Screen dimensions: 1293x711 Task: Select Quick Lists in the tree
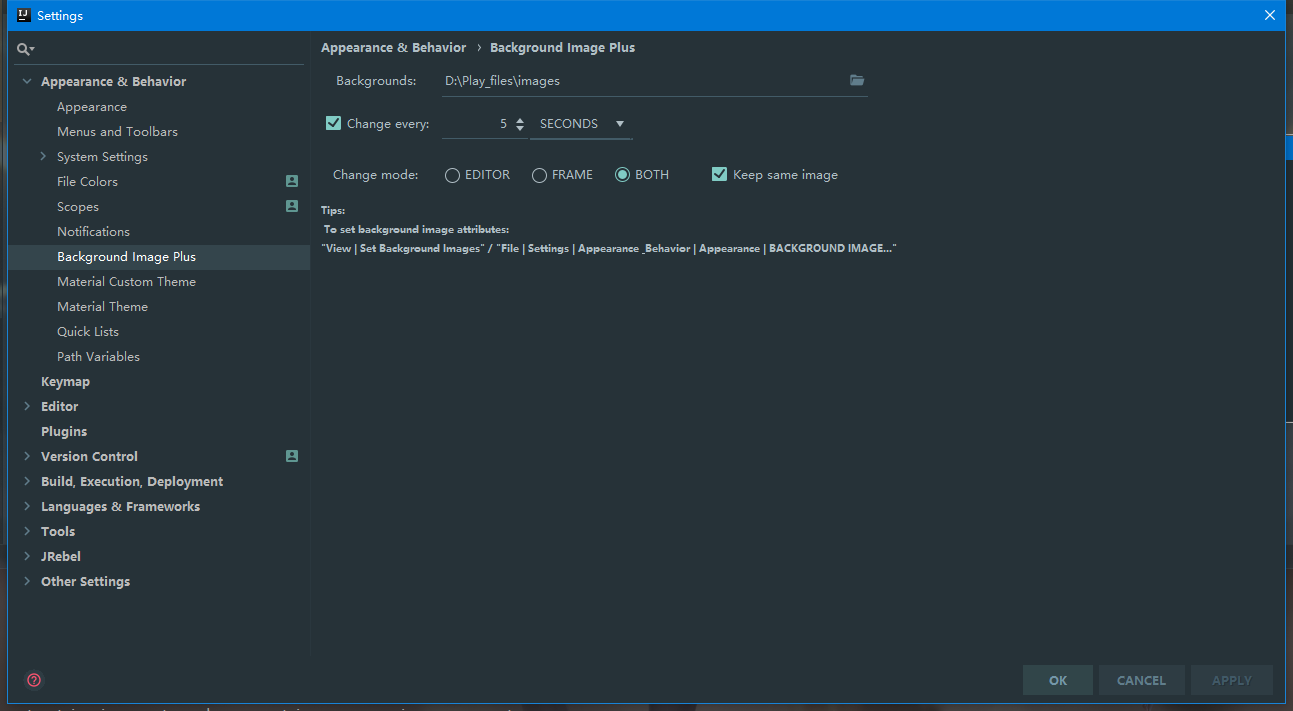click(x=88, y=332)
